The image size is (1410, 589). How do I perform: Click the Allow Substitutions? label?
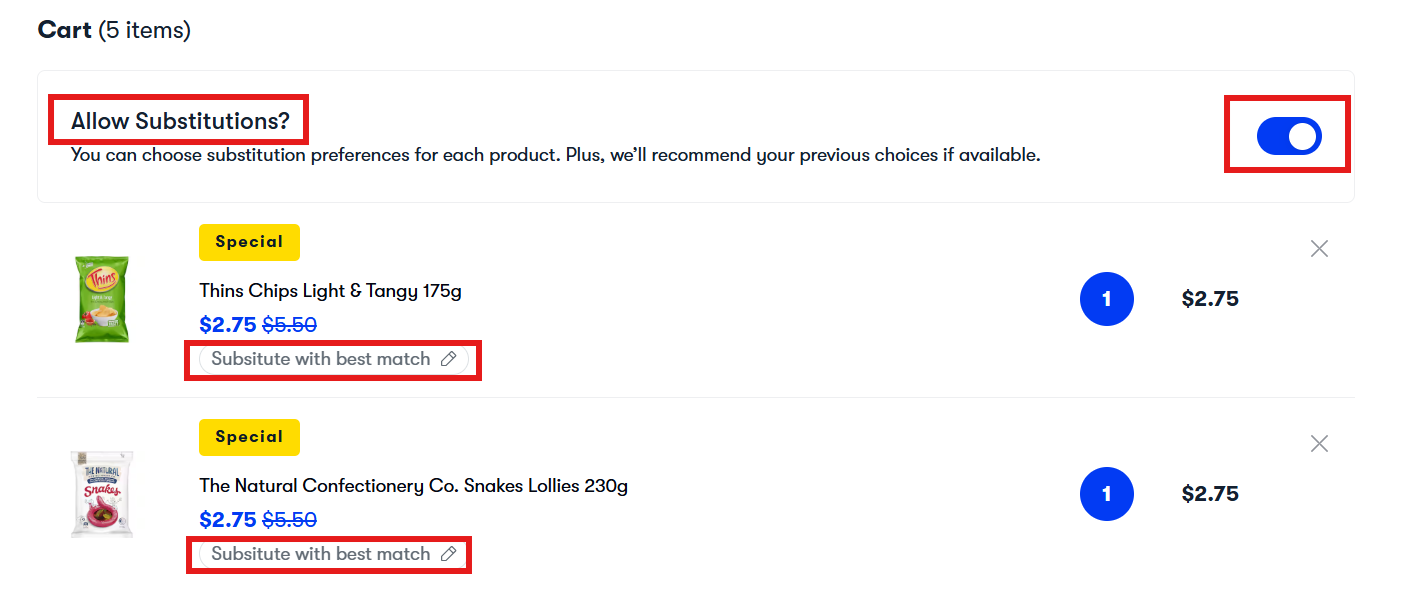180,122
